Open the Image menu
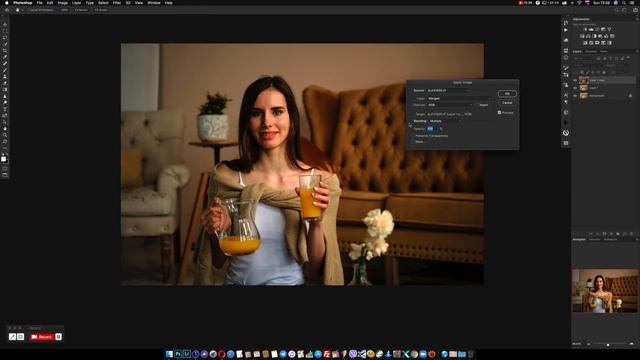This screenshot has height=360, width=640. pyautogui.click(x=62, y=3)
